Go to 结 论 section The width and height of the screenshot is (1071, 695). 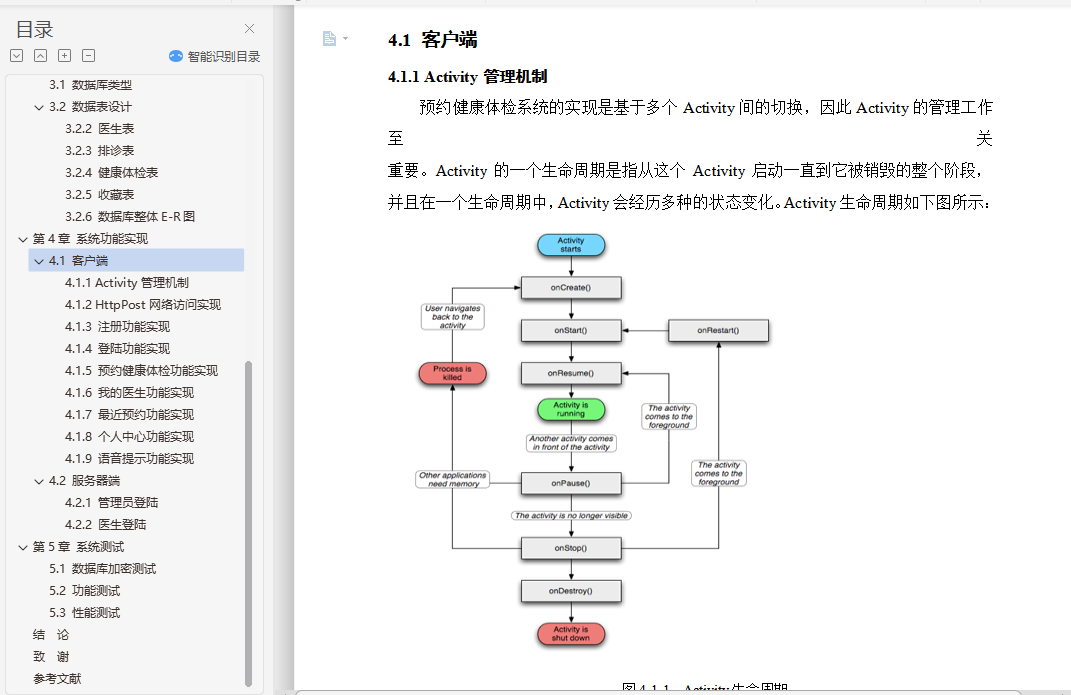coord(51,635)
